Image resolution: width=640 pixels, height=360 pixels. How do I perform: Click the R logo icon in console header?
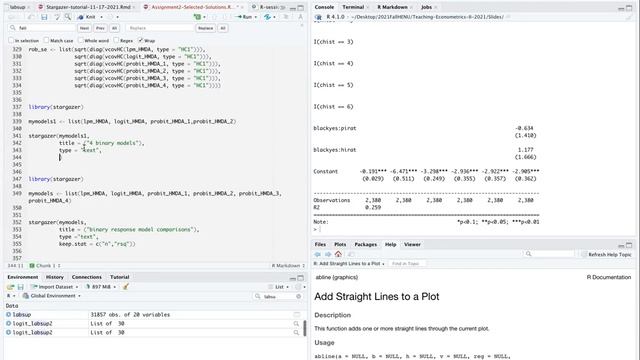point(318,17)
